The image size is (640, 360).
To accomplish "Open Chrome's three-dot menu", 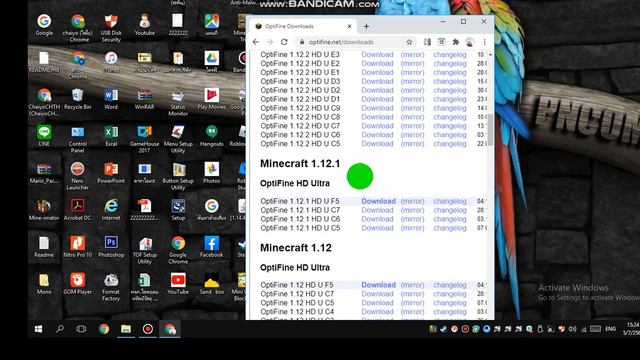I will click(484, 42).
